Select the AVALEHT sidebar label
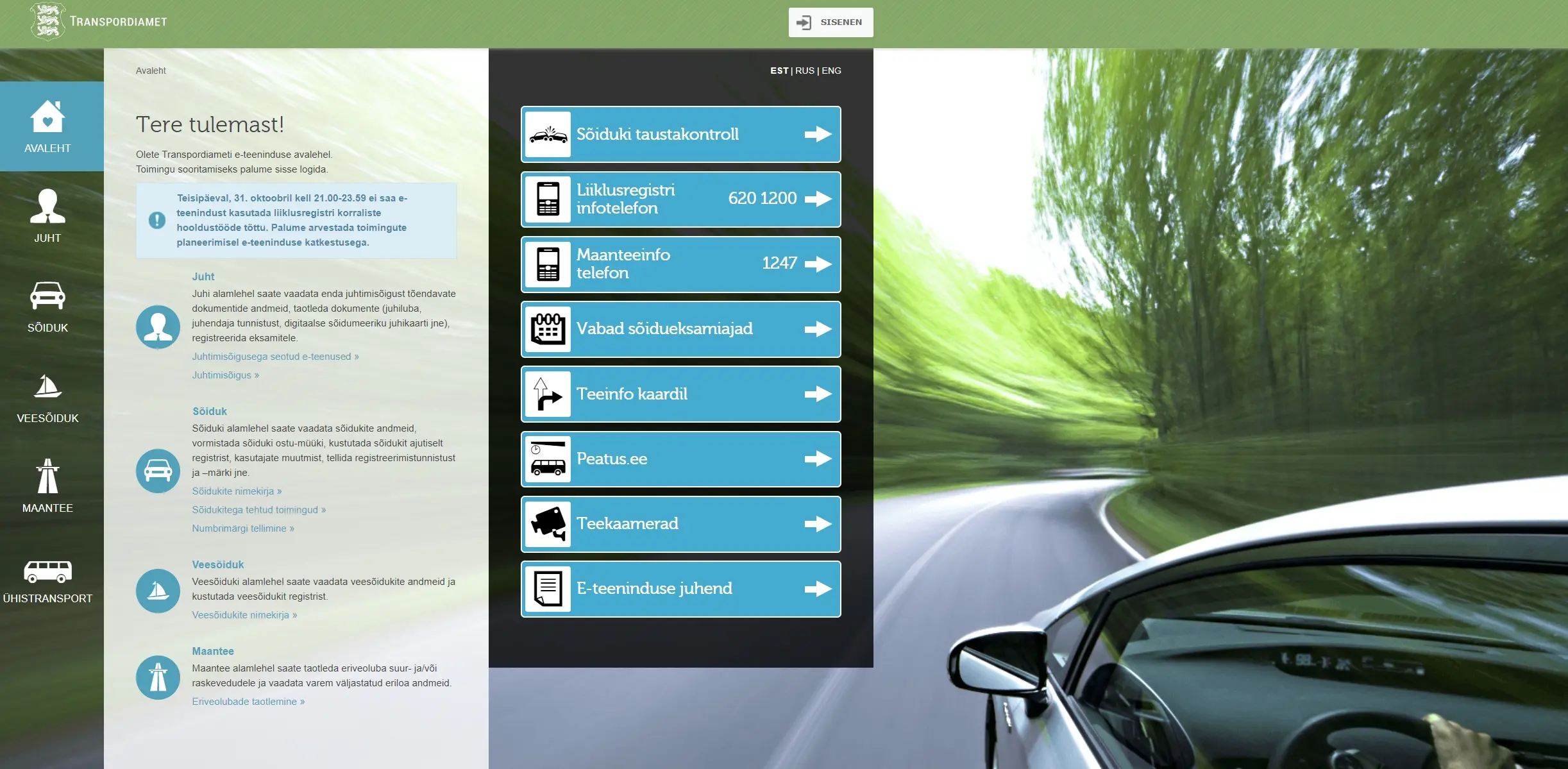Screen dimensions: 1568x769 tap(47, 148)
